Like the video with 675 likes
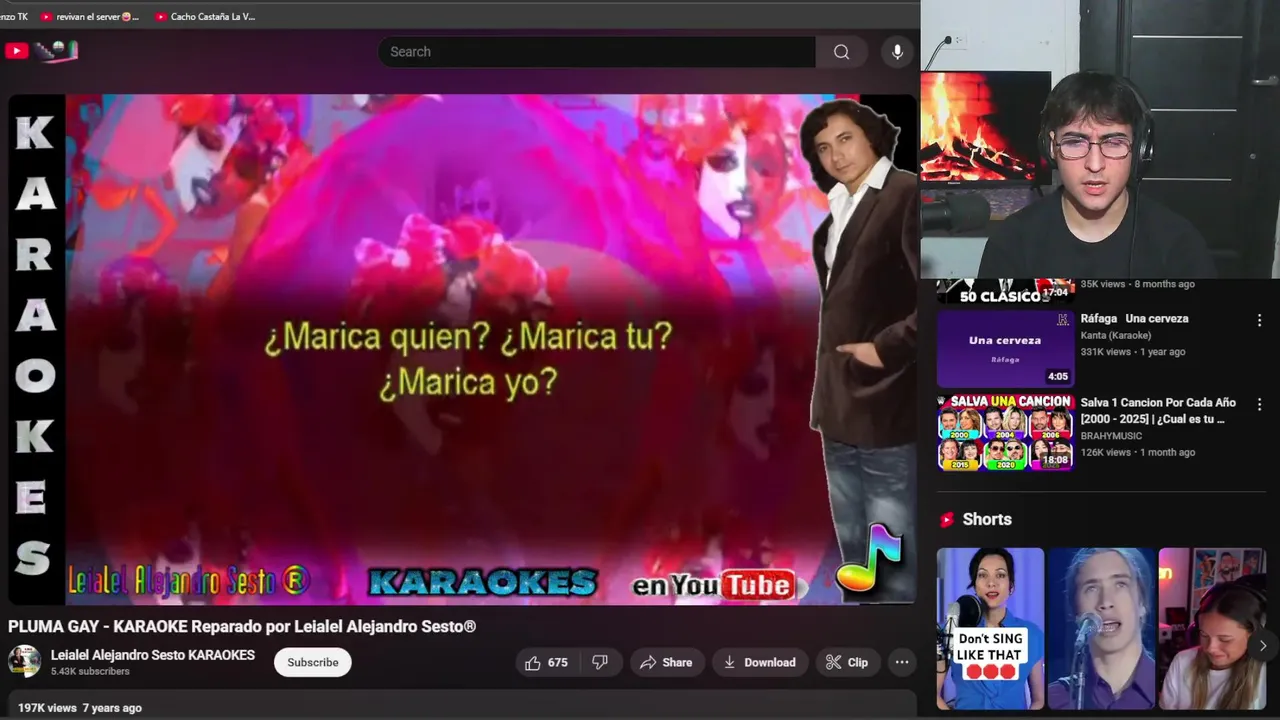The image size is (1280, 720). [546, 662]
